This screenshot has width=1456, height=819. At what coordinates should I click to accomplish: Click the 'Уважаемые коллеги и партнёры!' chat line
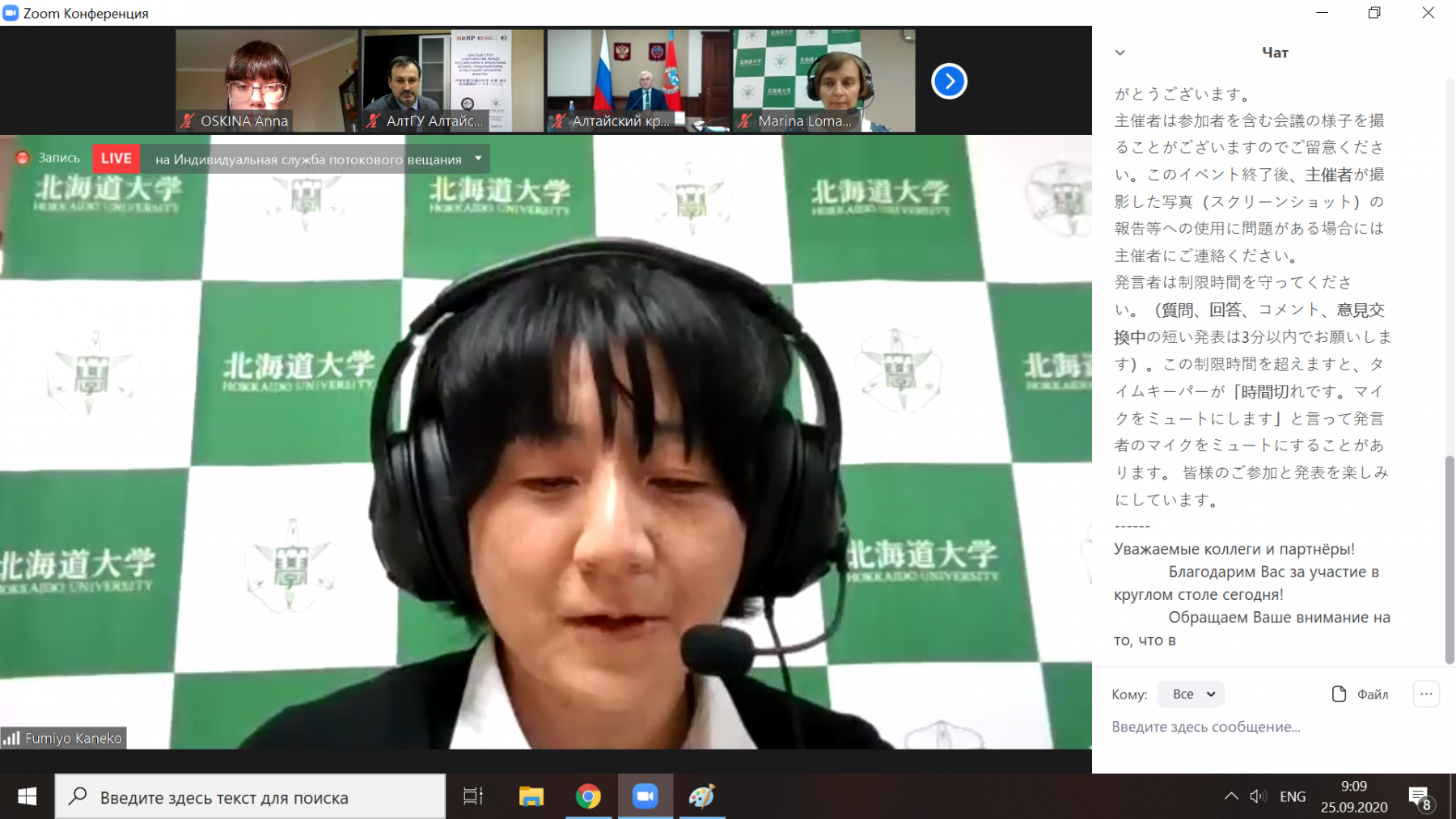coord(1234,548)
